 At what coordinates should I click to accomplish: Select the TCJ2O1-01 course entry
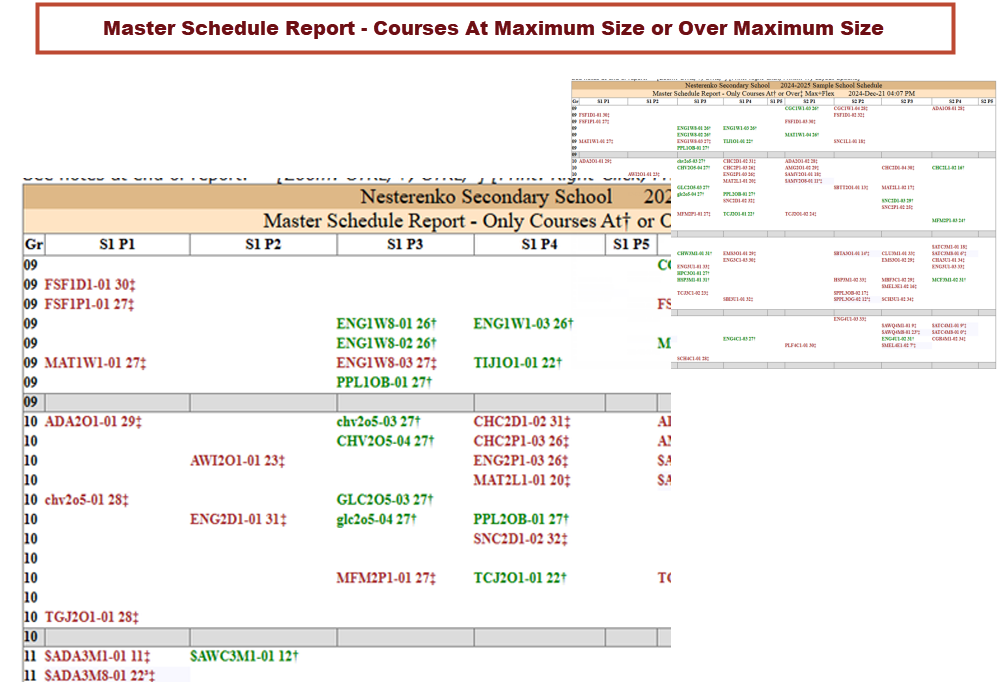[519, 577]
